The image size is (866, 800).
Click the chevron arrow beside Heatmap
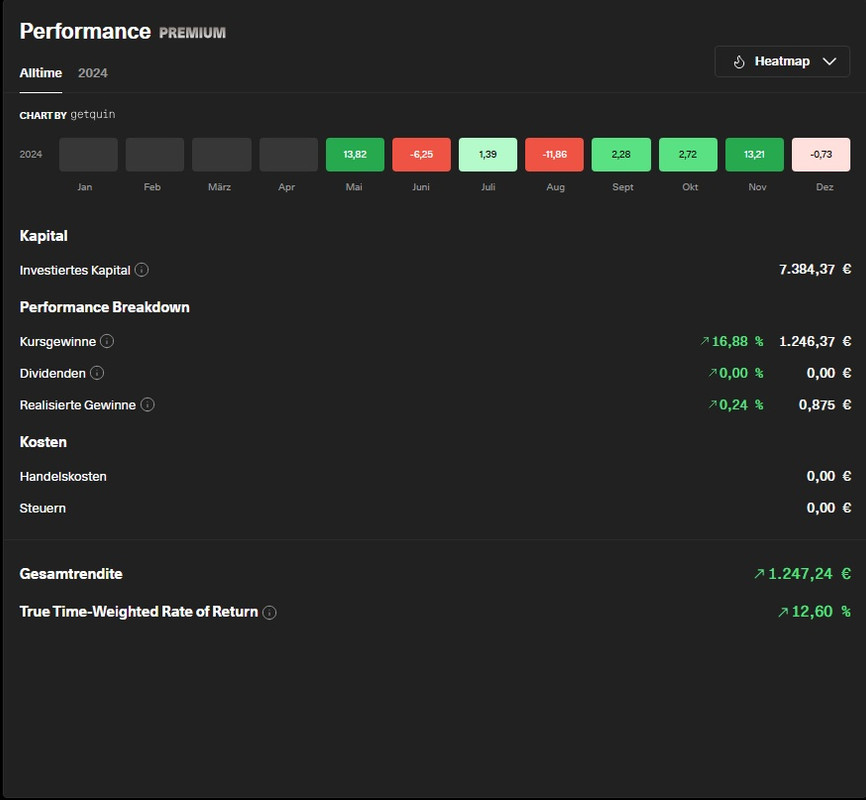click(830, 61)
